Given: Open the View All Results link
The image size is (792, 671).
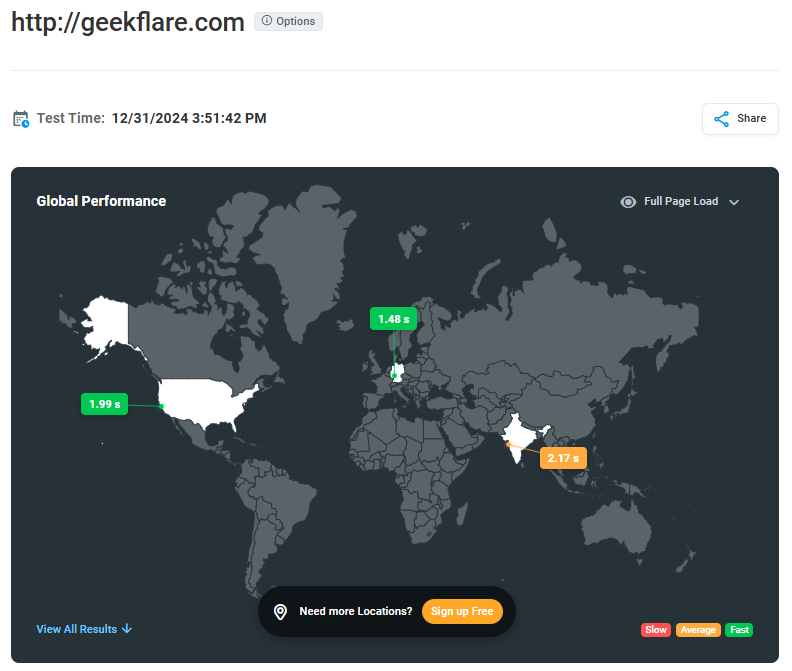Looking at the screenshot, I should pos(84,629).
